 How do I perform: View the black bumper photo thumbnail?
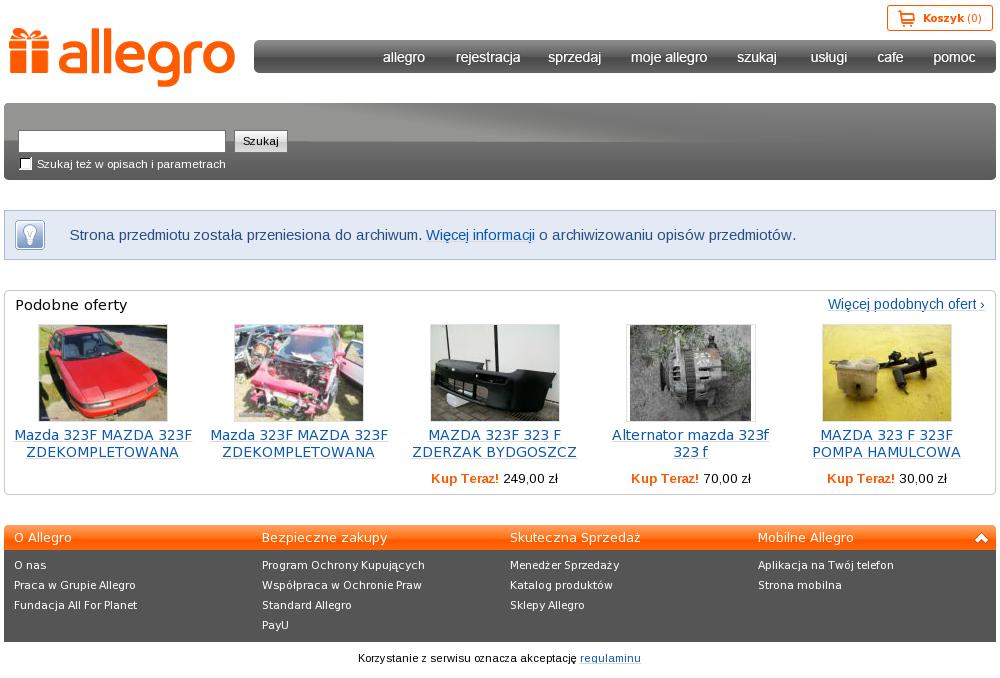pos(495,372)
